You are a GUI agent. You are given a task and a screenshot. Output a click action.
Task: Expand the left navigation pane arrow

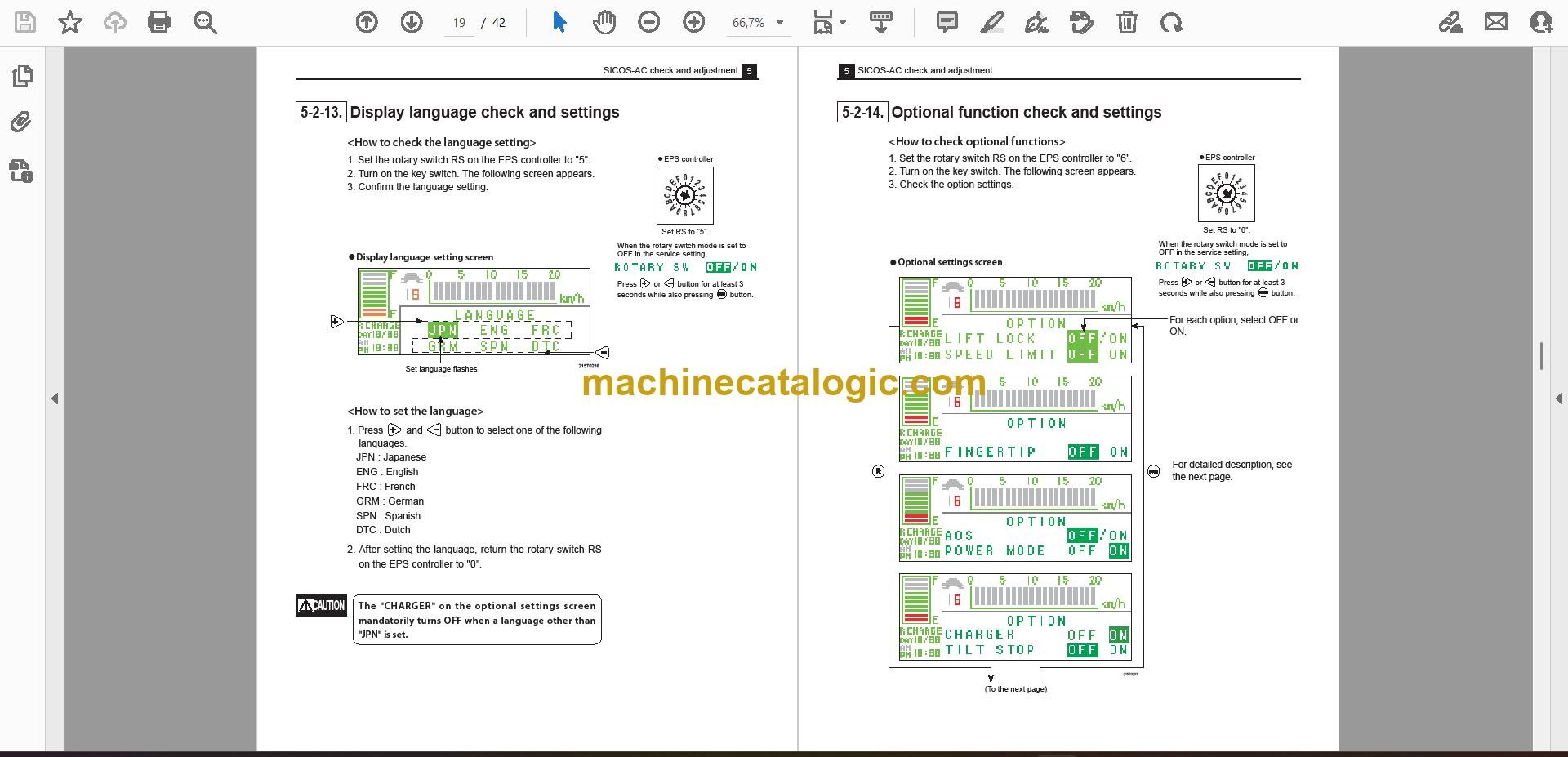pos(55,399)
